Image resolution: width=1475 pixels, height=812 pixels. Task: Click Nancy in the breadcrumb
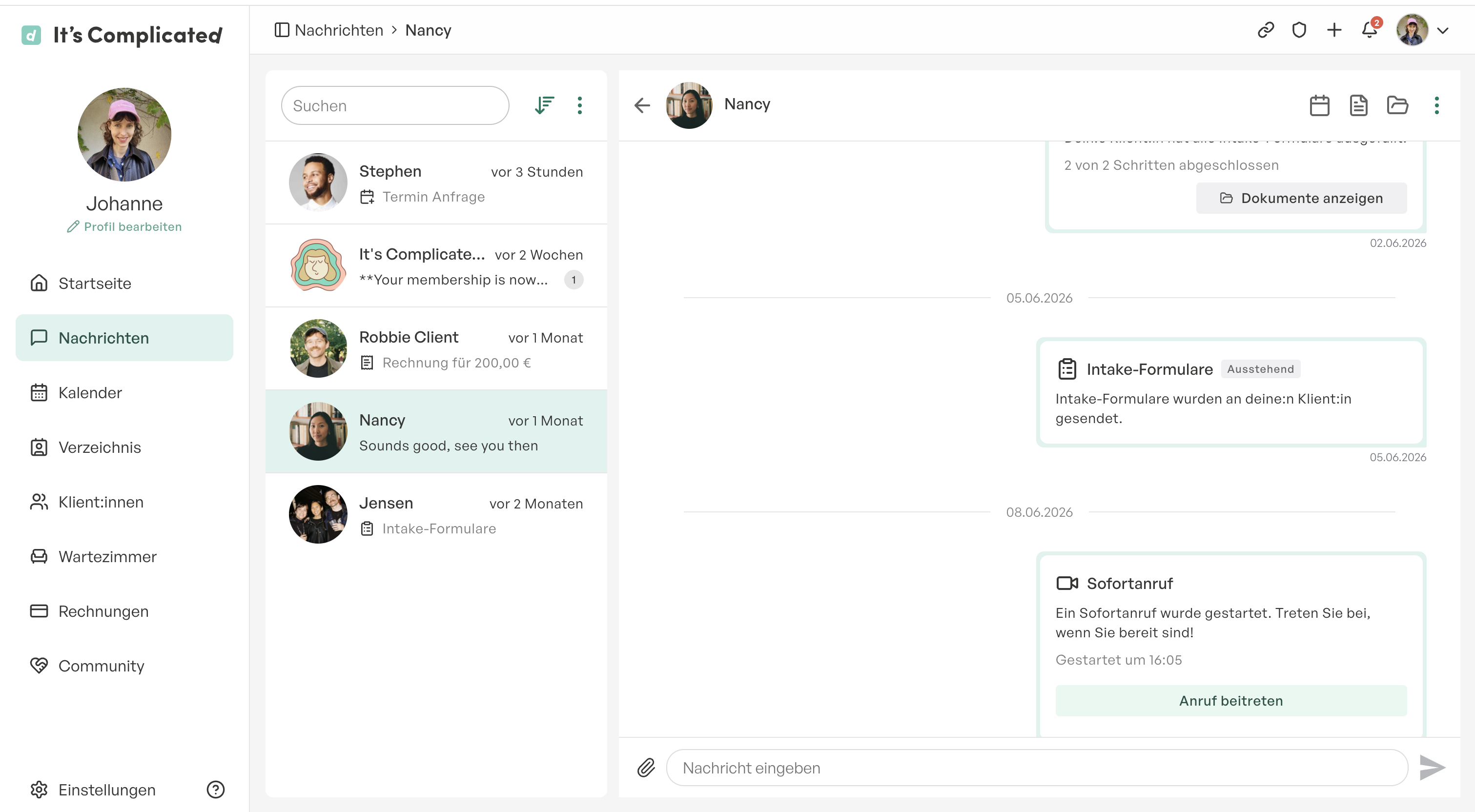pyautogui.click(x=429, y=30)
